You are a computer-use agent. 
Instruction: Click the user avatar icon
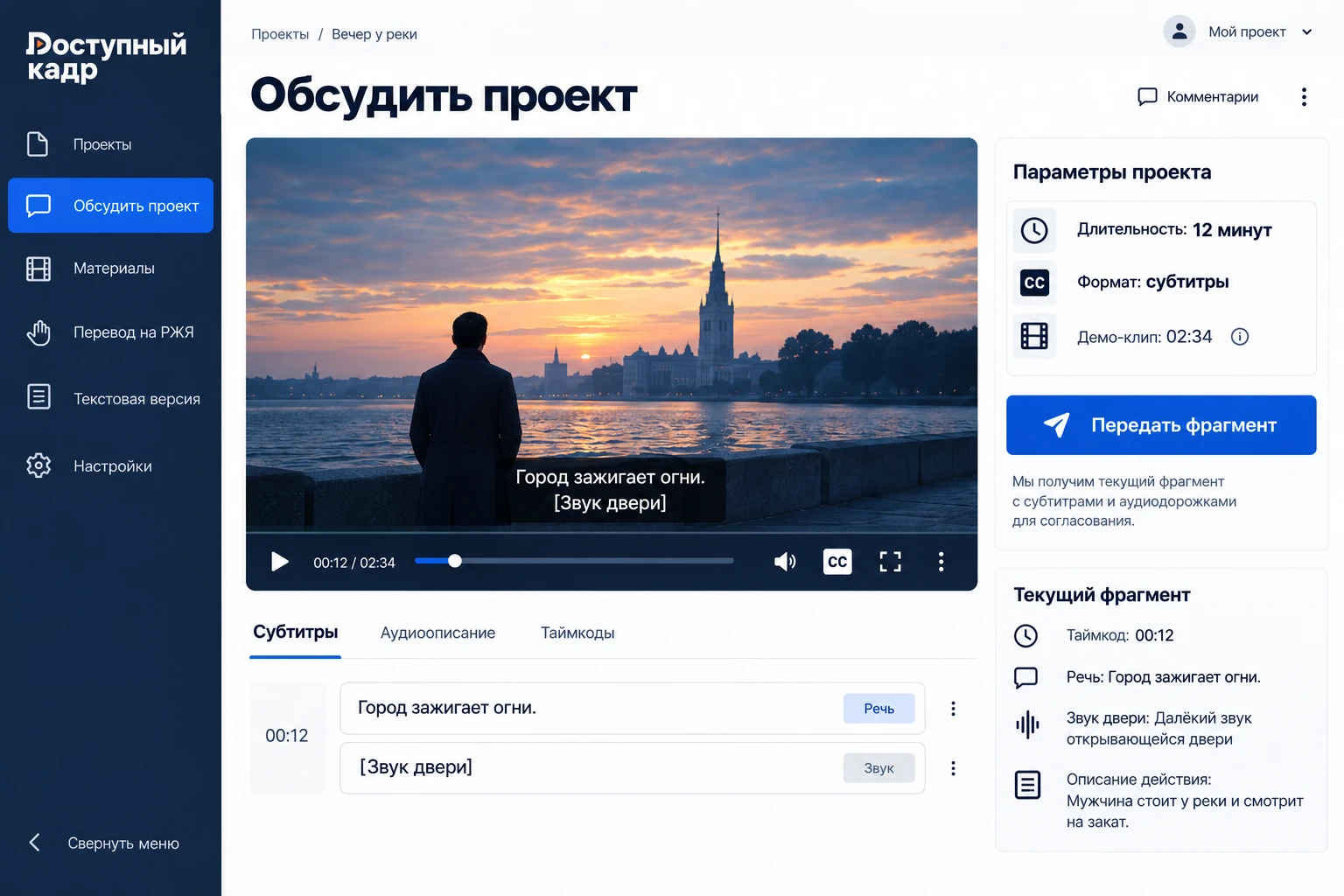pyautogui.click(x=1179, y=31)
